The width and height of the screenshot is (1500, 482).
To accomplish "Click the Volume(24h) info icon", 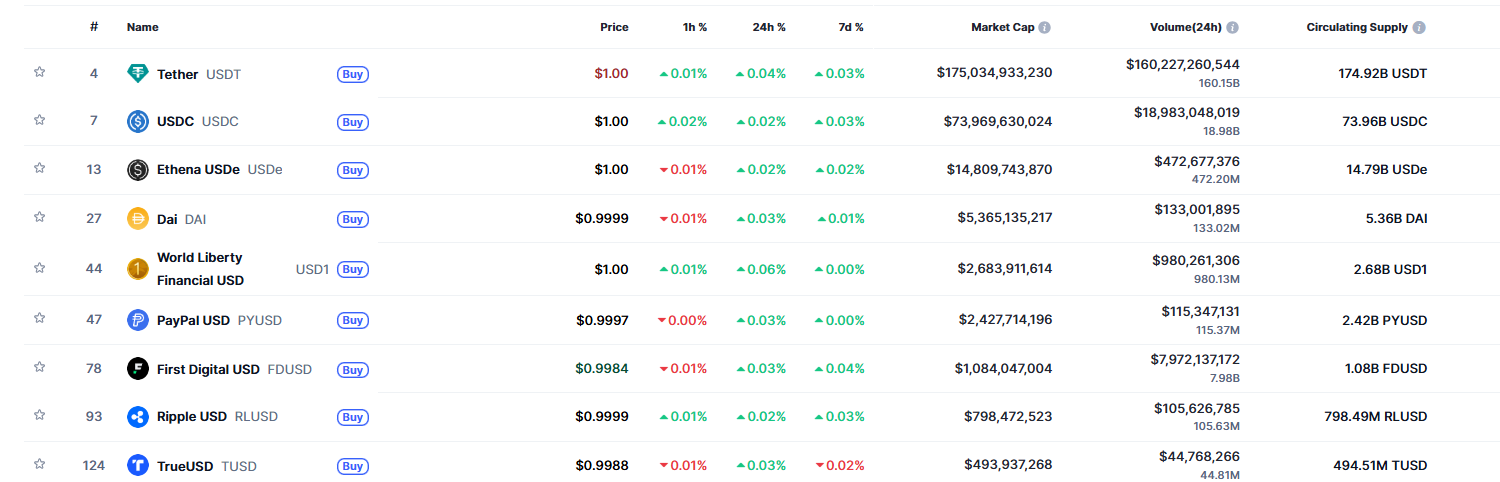I will coord(1233,27).
